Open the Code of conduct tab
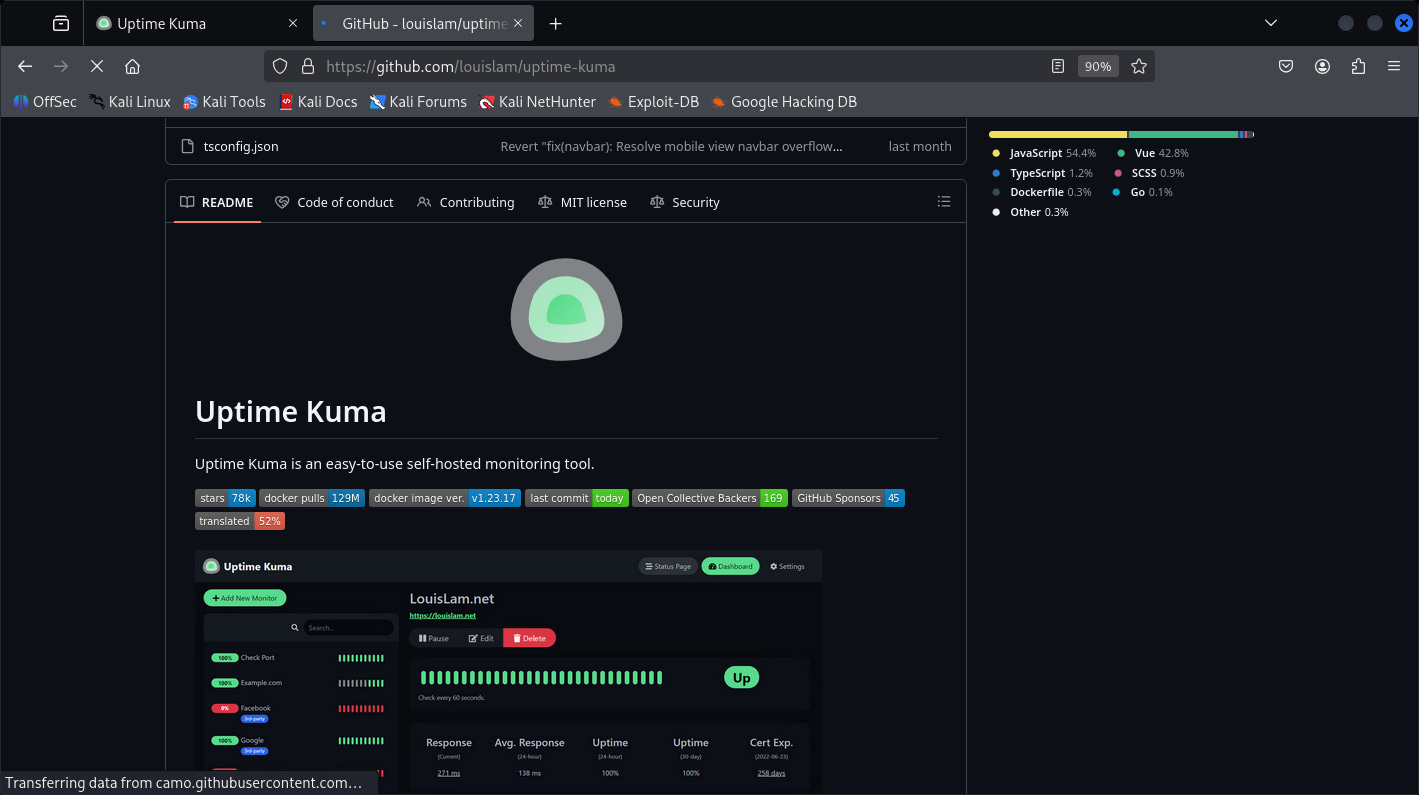 pos(335,202)
